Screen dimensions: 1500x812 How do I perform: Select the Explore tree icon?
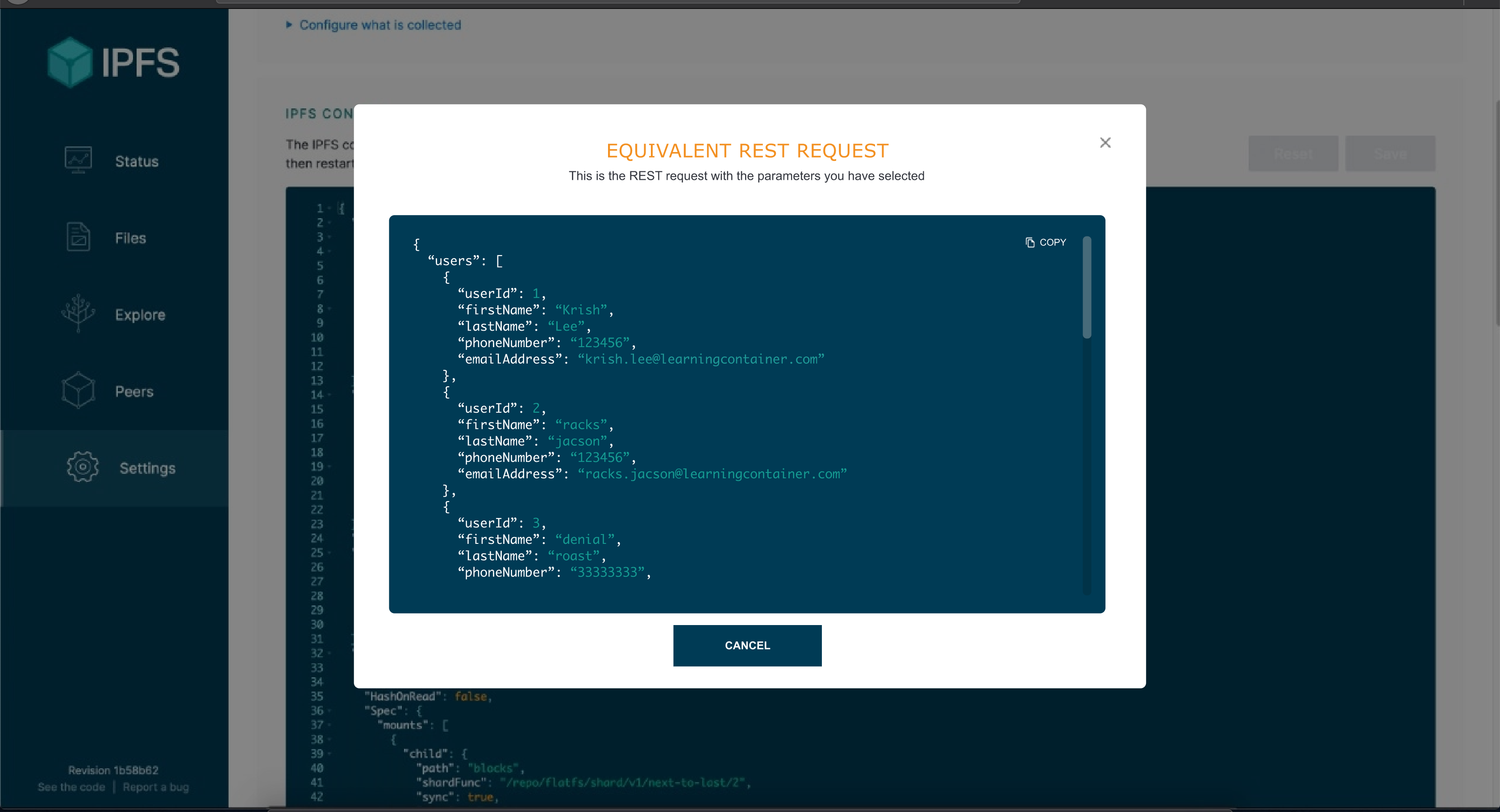pyautogui.click(x=78, y=313)
